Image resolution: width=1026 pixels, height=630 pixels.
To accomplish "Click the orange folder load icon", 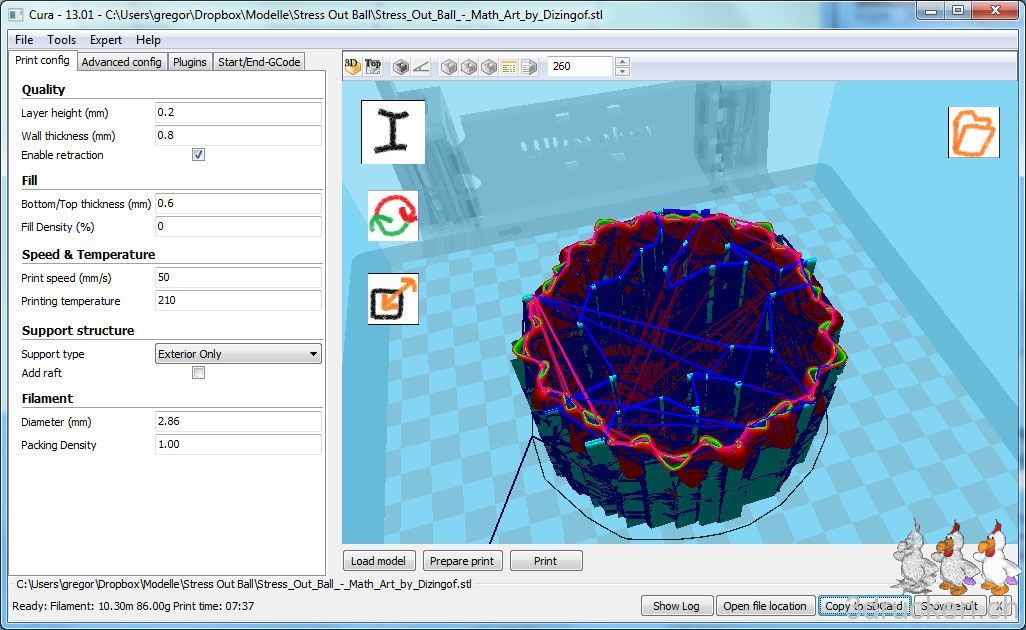I will point(974,132).
